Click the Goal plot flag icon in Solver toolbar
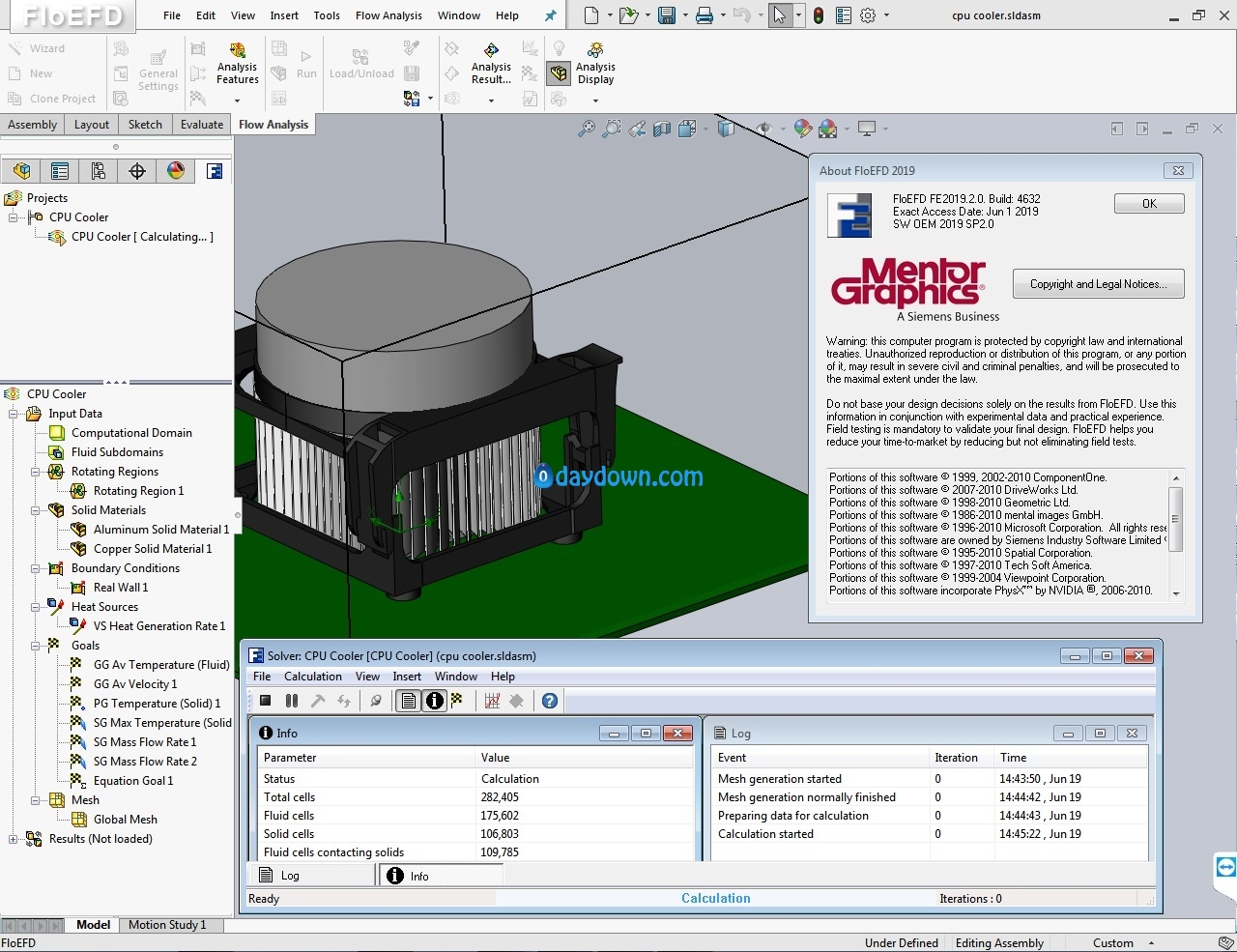Screen dimensions: 1237x952 click(x=457, y=701)
